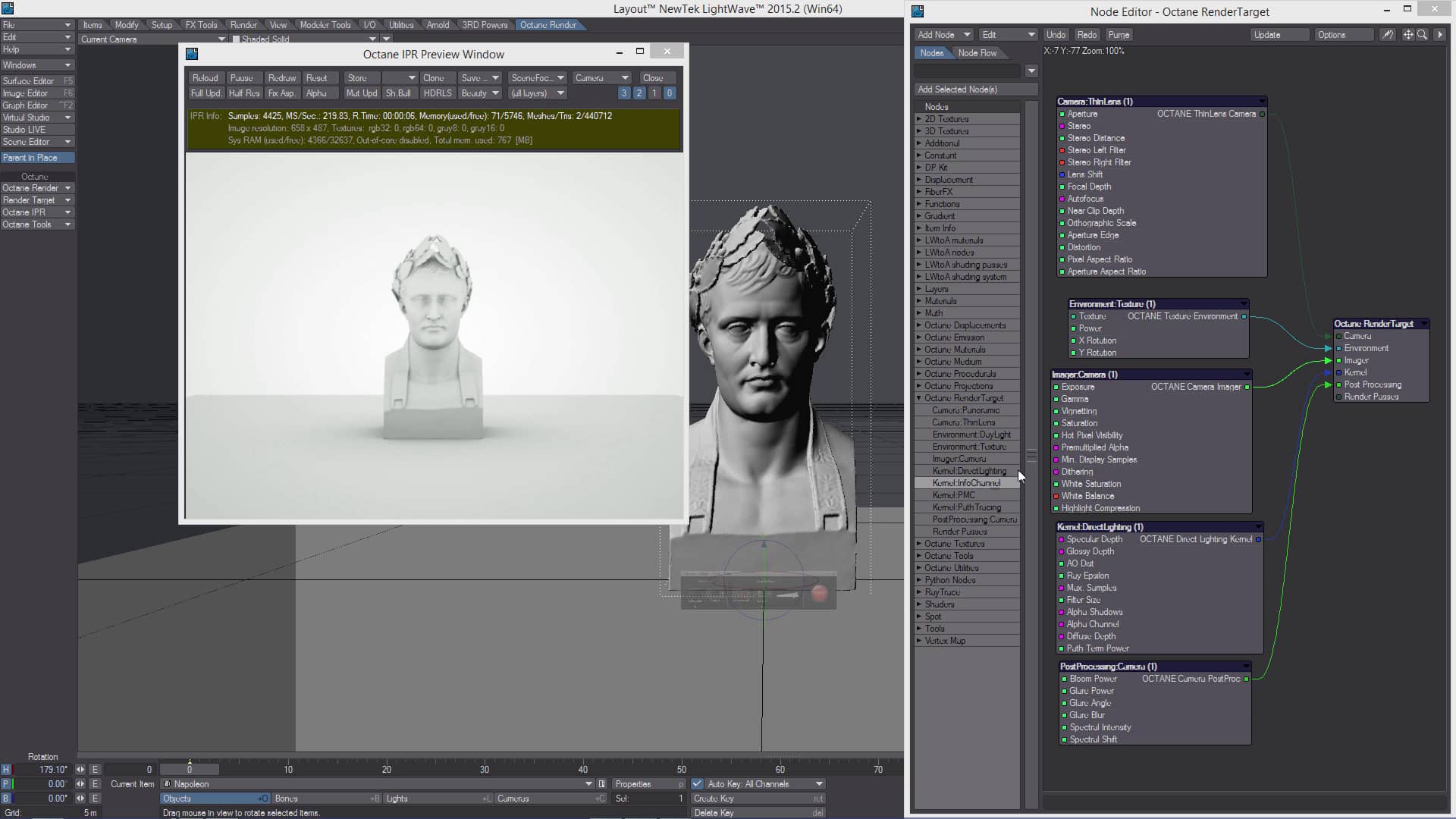Click the forward arrow icon beside the magnifier
This screenshot has height=819, width=1456.
[x=1439, y=34]
